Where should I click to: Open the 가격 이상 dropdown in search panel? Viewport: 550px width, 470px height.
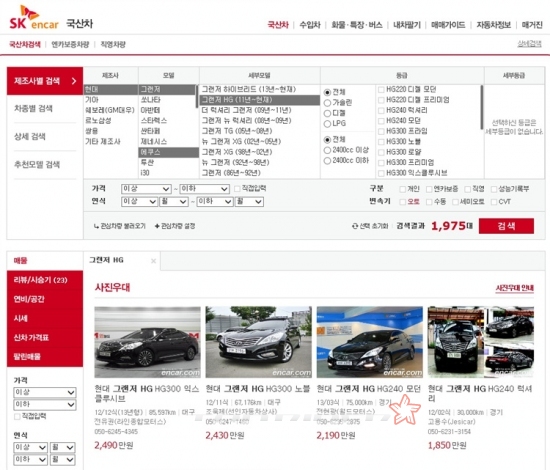[x=146, y=189]
